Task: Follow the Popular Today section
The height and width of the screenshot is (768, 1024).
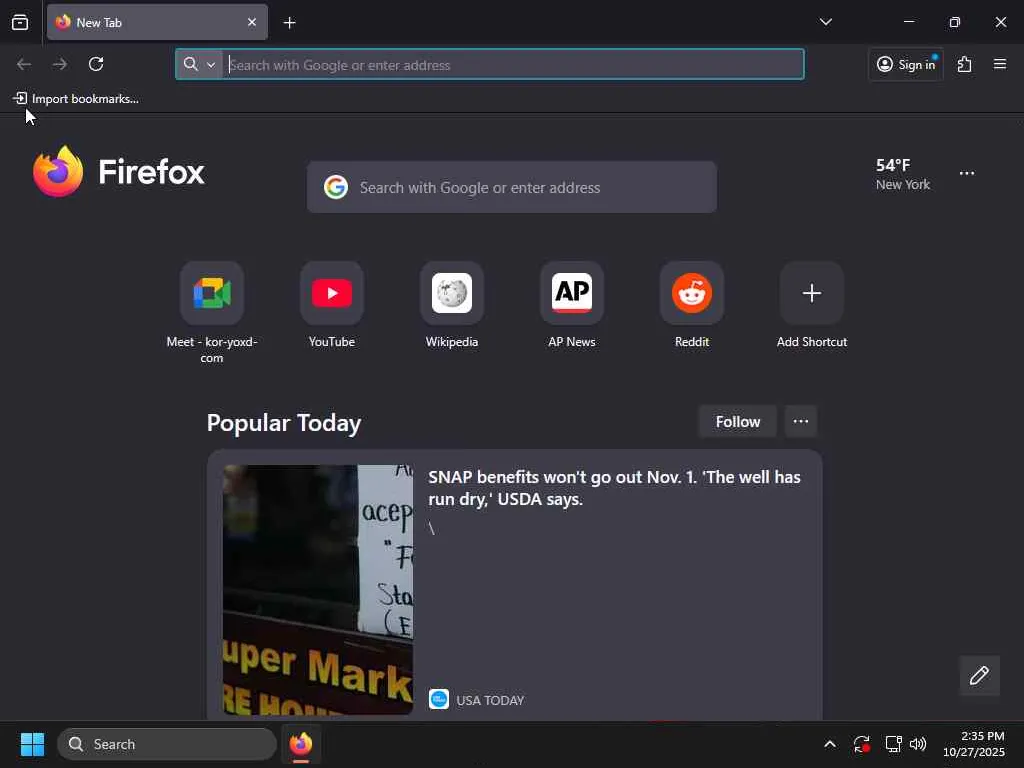Action: (737, 422)
